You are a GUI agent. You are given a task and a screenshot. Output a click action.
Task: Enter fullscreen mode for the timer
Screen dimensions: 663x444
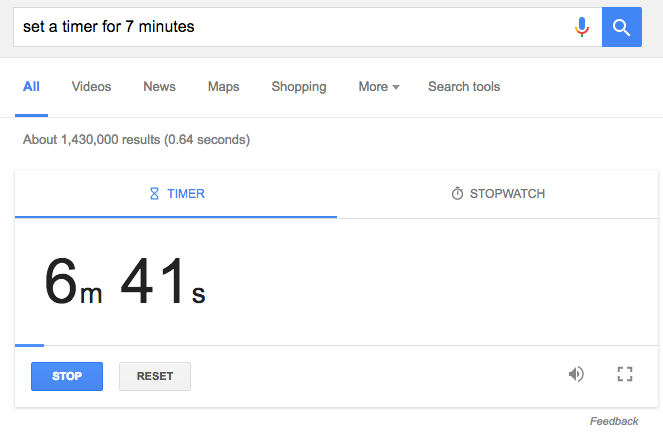[x=626, y=375]
